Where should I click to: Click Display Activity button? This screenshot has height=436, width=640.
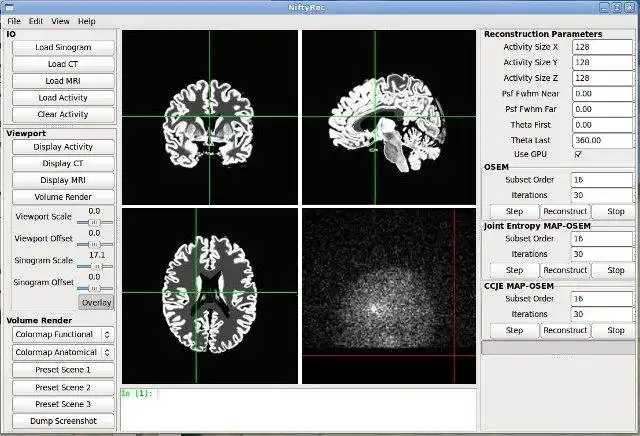[x=63, y=147]
